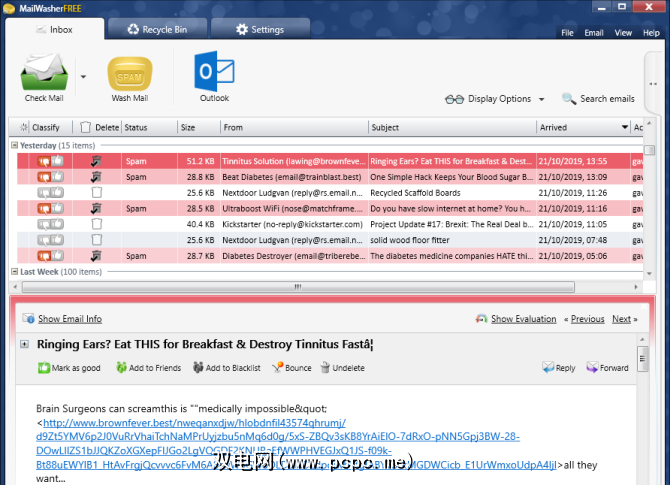Open the View menu
Screen dimensions: 670x485
coord(623,33)
